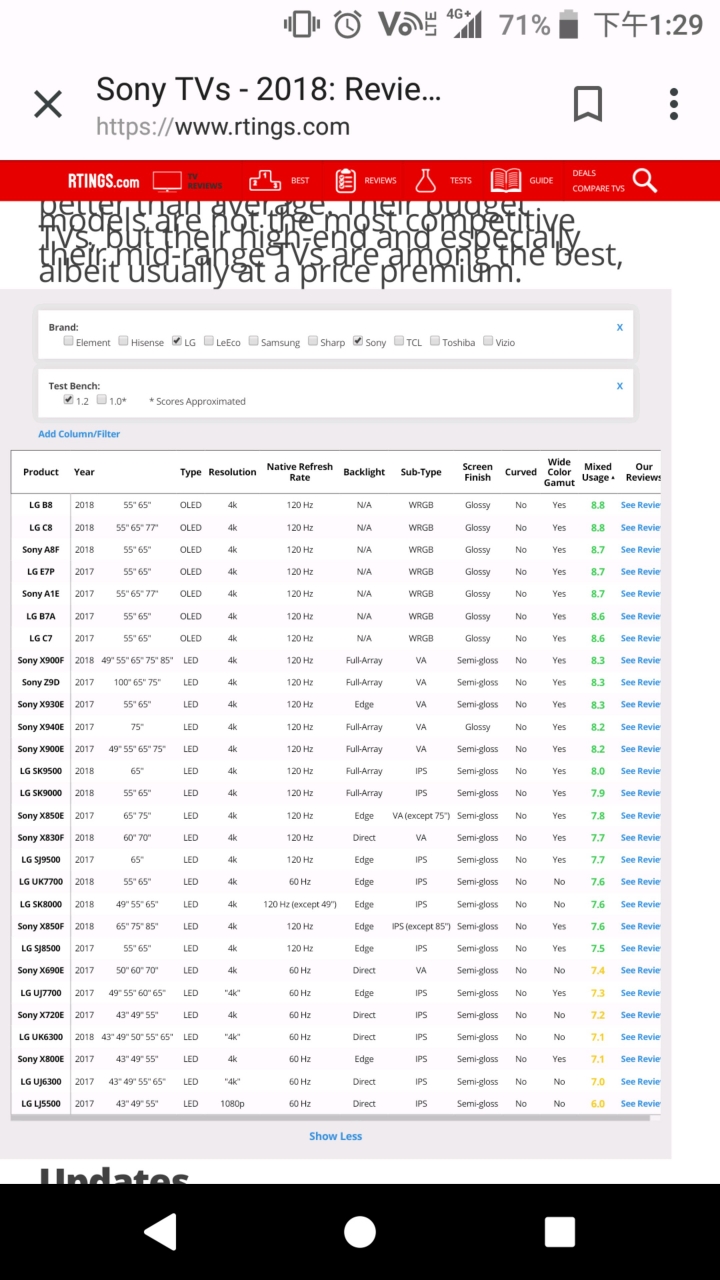Collapse table with Show Less

click(336, 1136)
